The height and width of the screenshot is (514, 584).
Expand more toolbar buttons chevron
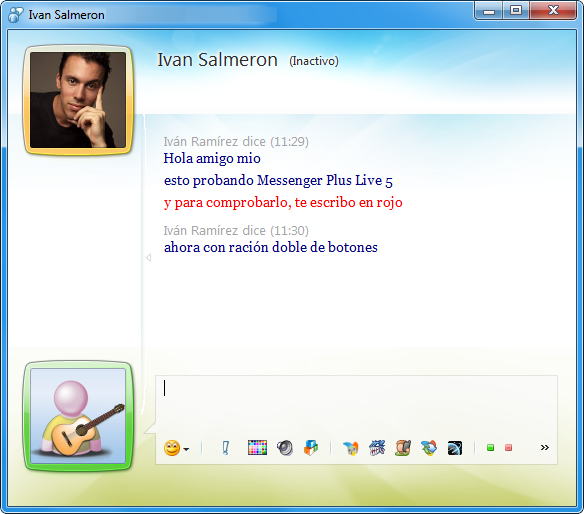[545, 447]
